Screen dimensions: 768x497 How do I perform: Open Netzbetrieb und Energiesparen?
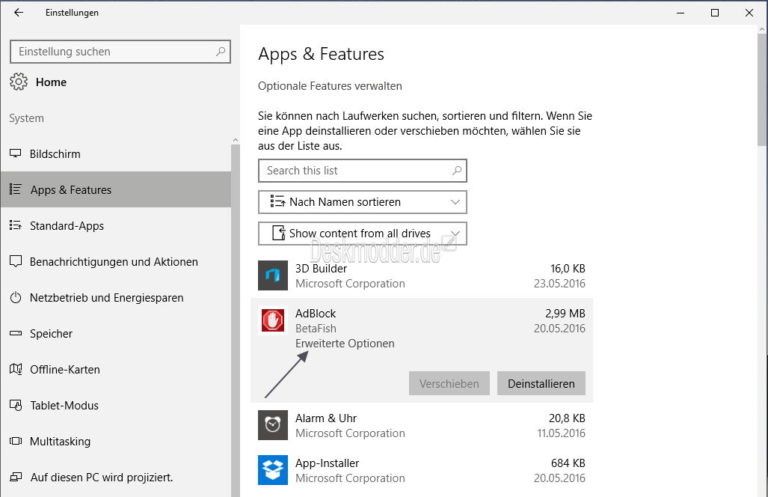point(116,298)
